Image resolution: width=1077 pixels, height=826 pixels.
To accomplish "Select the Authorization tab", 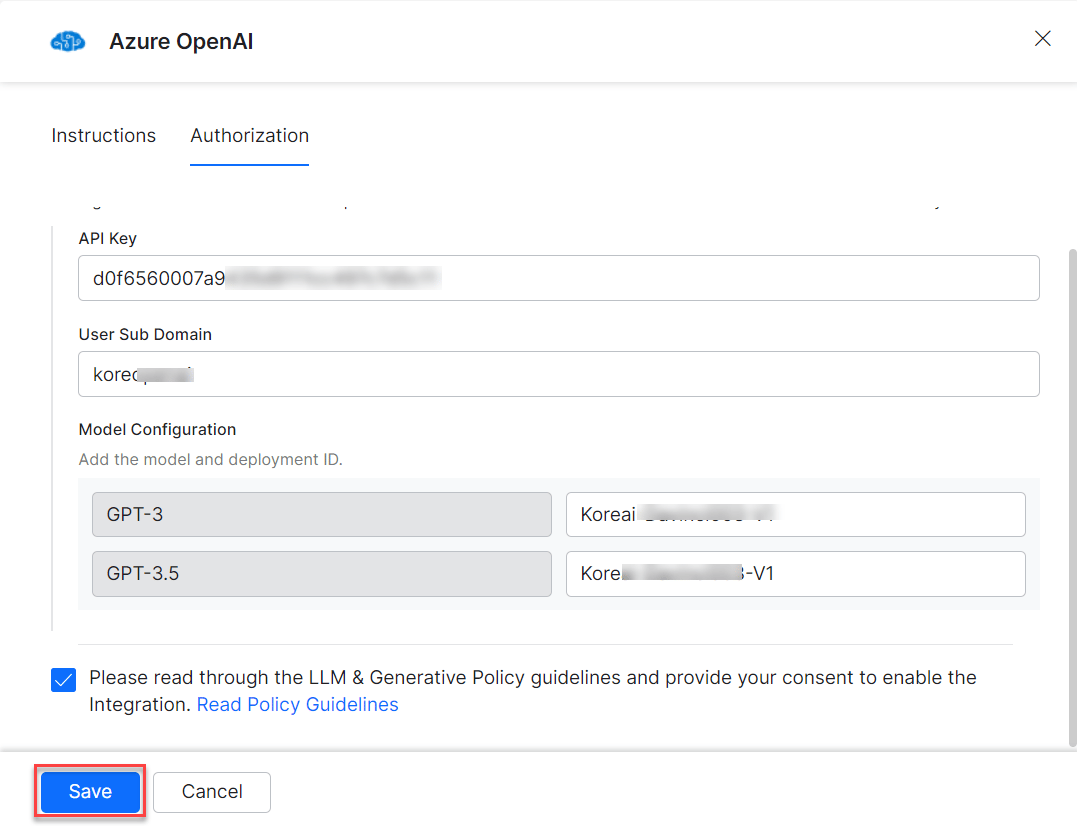I will click(249, 135).
